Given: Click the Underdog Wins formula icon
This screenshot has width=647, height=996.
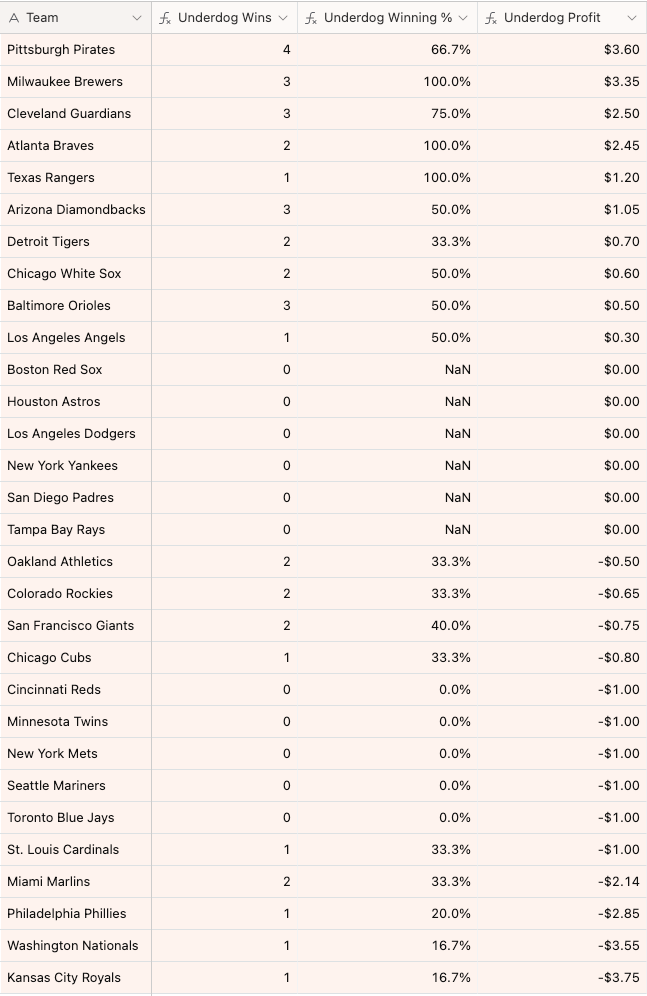Looking at the screenshot, I should [x=166, y=18].
